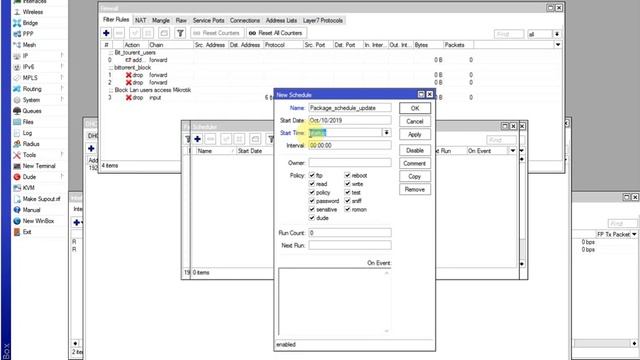Viewport: 640px width, 360px height.
Task: Click Apply in New Schedule dialog
Action: click(x=415, y=134)
